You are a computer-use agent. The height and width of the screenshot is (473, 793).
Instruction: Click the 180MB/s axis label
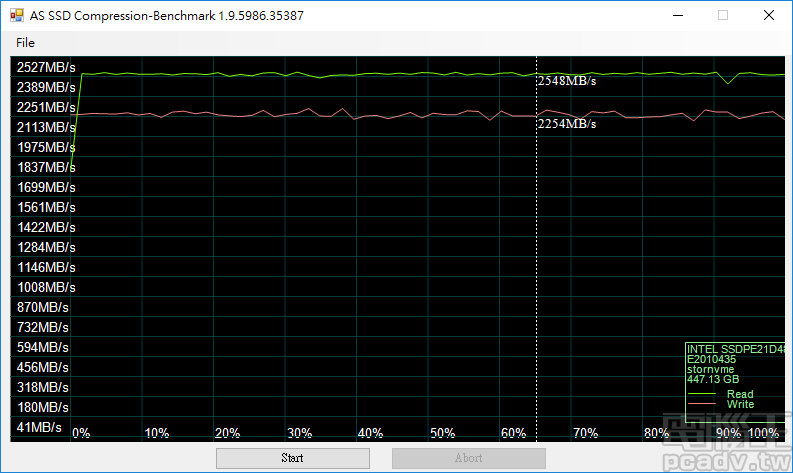(x=42, y=407)
